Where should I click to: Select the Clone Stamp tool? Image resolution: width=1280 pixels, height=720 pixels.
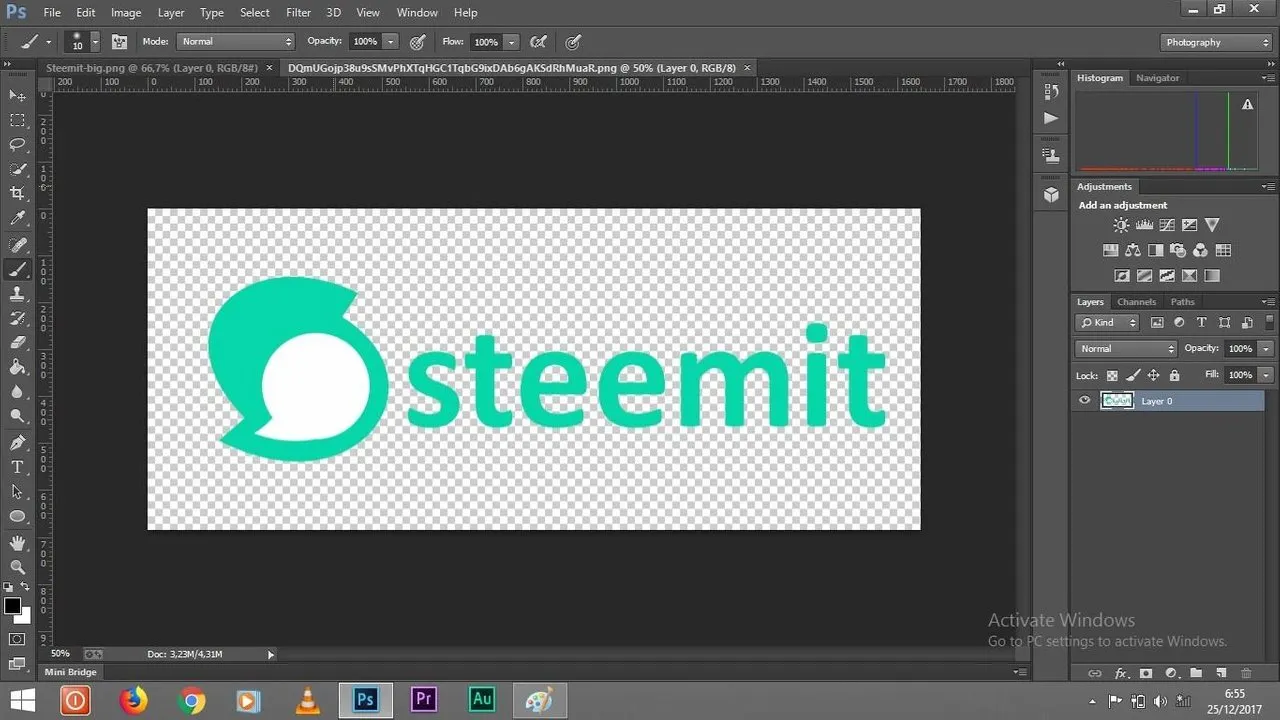[x=17, y=294]
